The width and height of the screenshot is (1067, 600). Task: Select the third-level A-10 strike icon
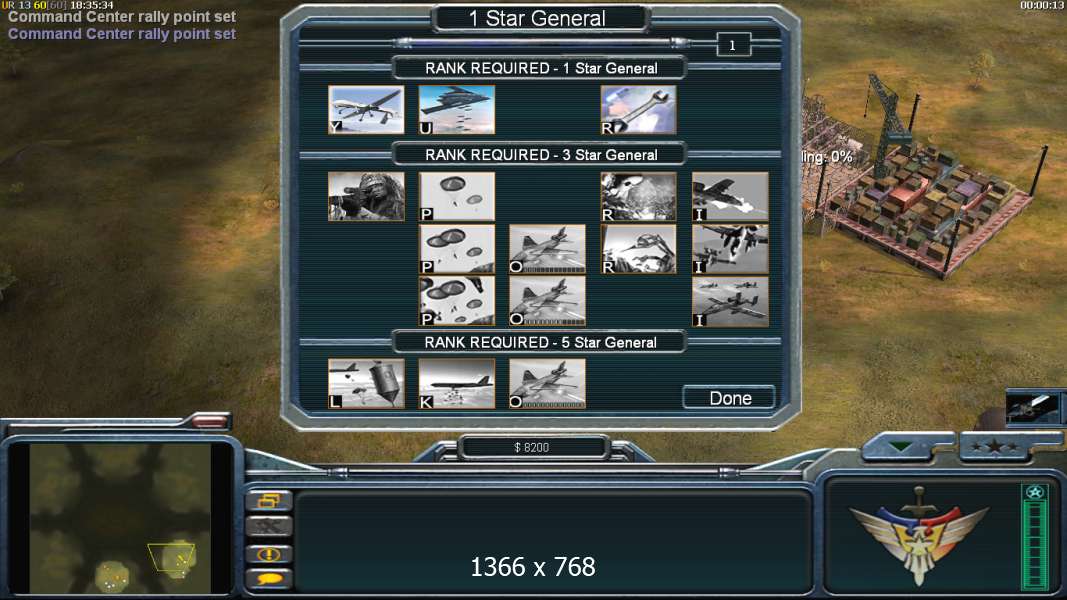(x=730, y=301)
